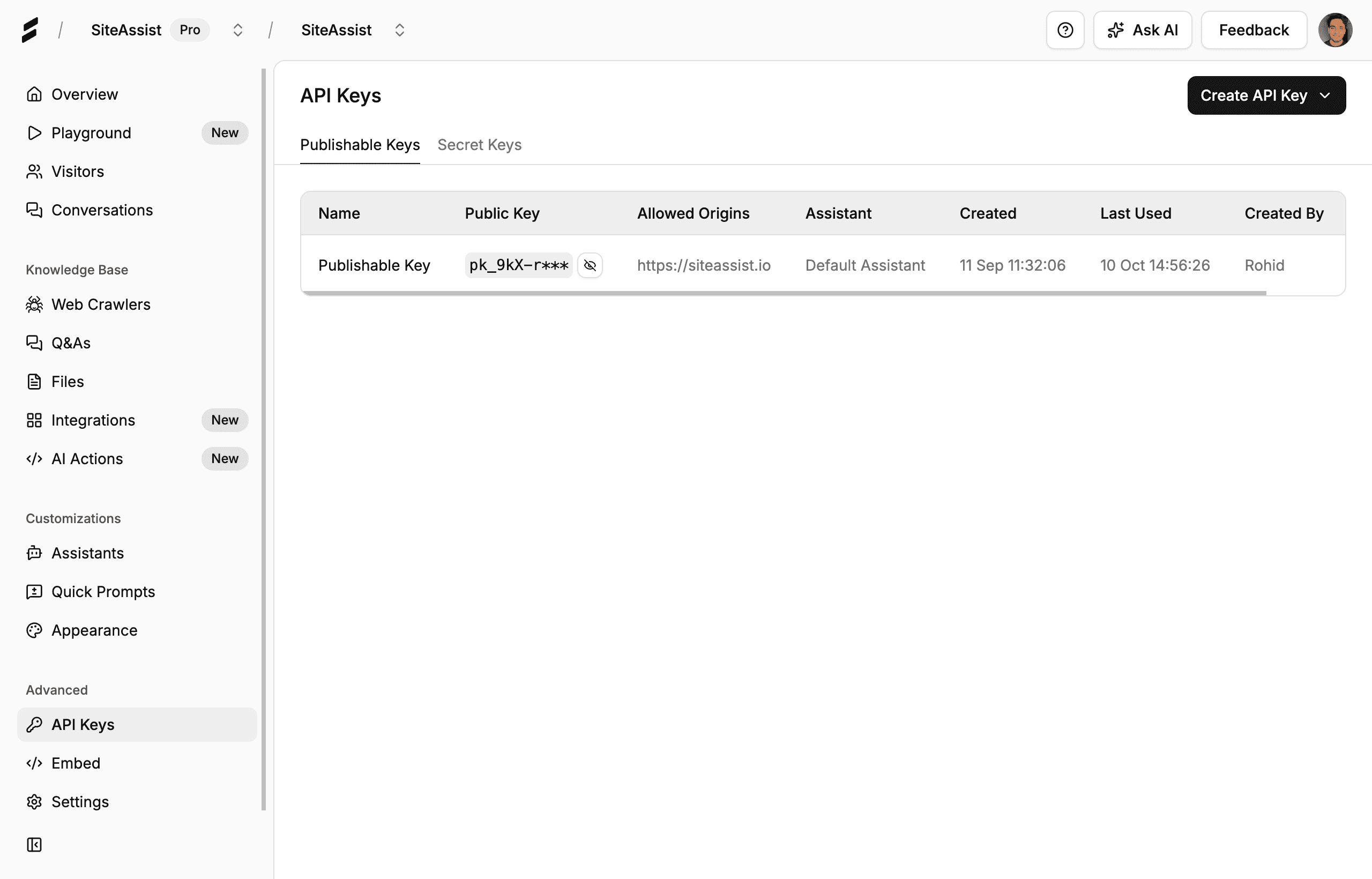This screenshot has width=1372, height=879.
Task: Open the Create API Key dropdown
Action: [1266, 95]
